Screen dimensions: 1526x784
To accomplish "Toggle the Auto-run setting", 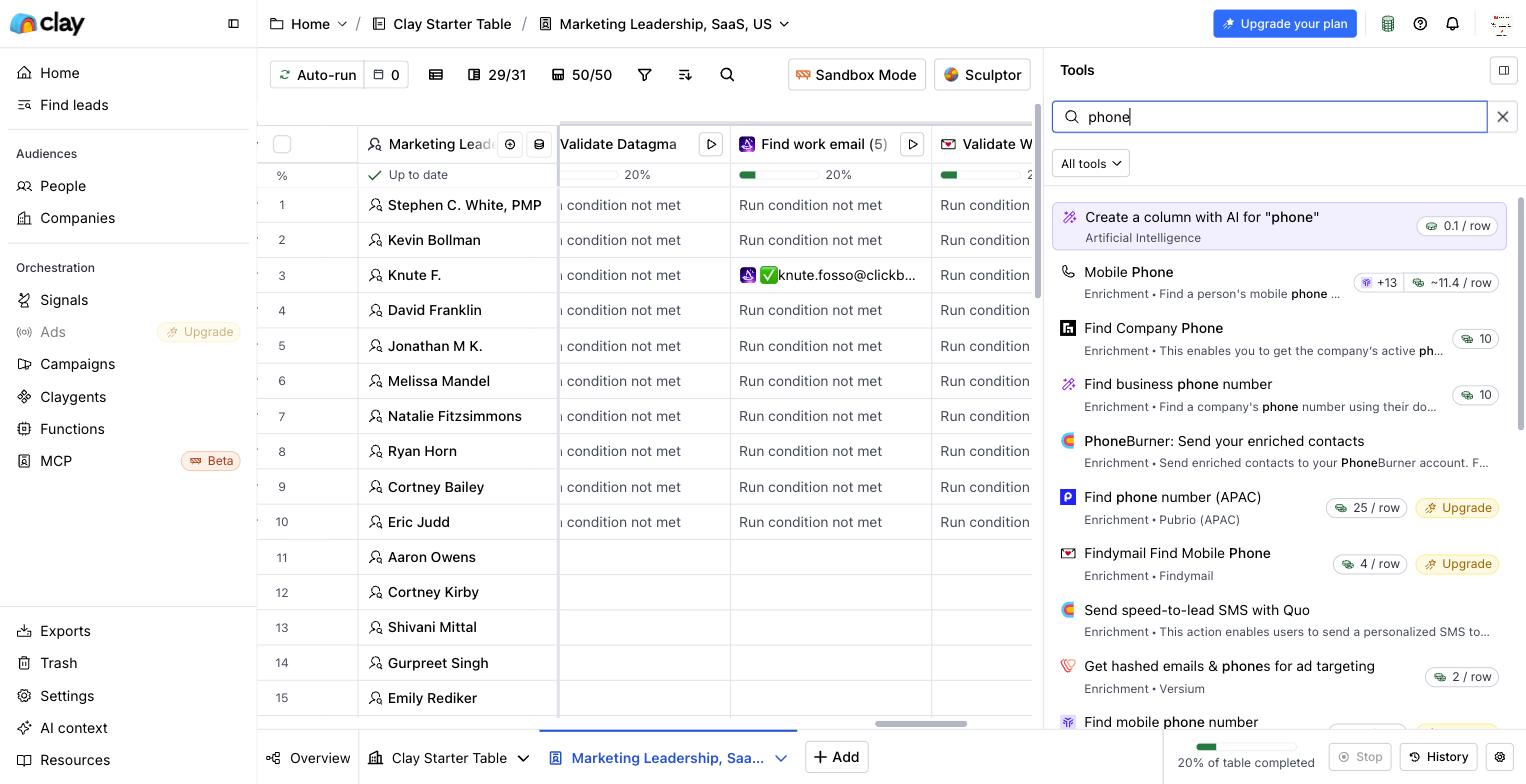I will [317, 74].
